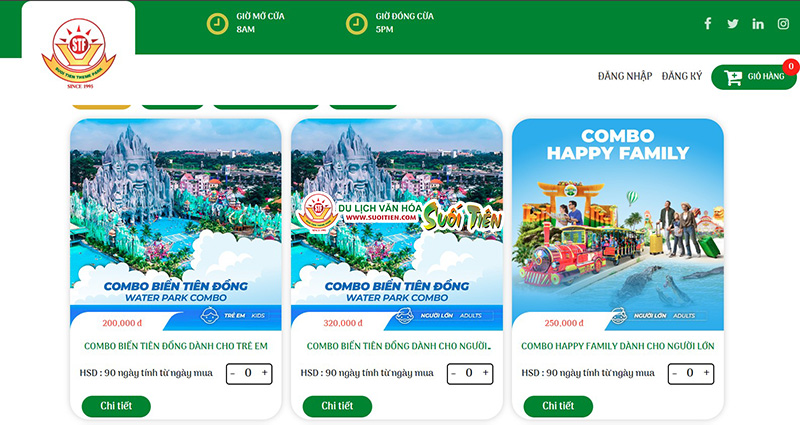Click Chi tiết under the 320,000 đ combo
Screen dimensions: 800x425
(x=337, y=406)
